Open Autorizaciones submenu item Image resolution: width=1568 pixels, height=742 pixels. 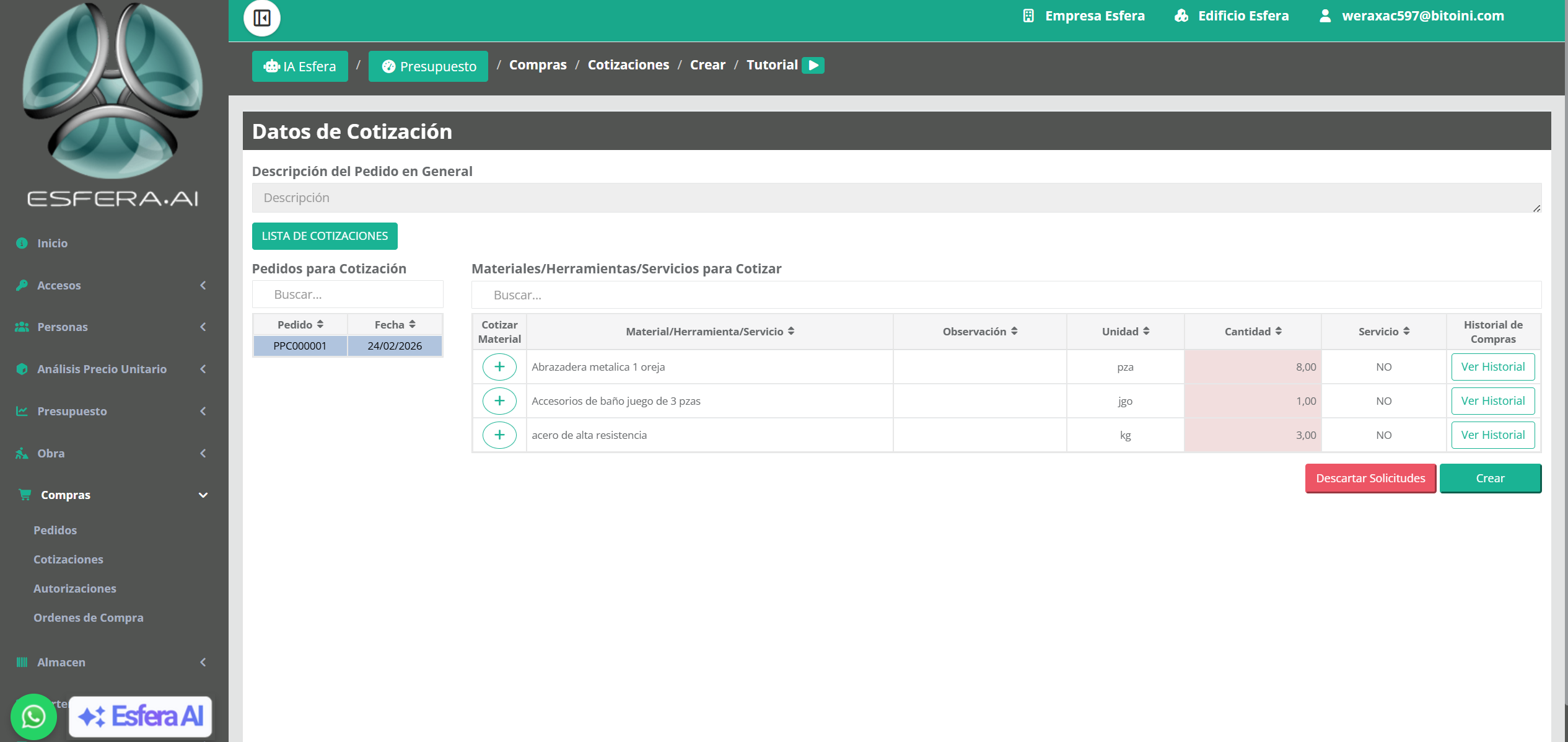[x=75, y=588]
